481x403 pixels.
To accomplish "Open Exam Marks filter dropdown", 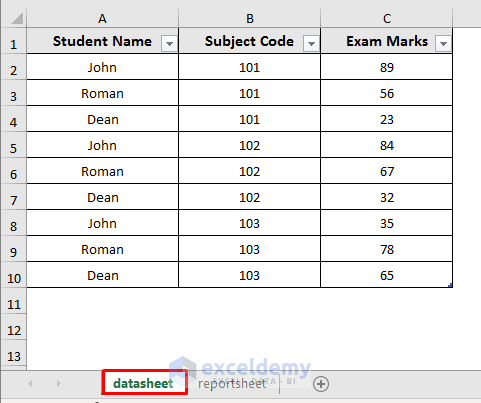I will (x=443, y=44).
